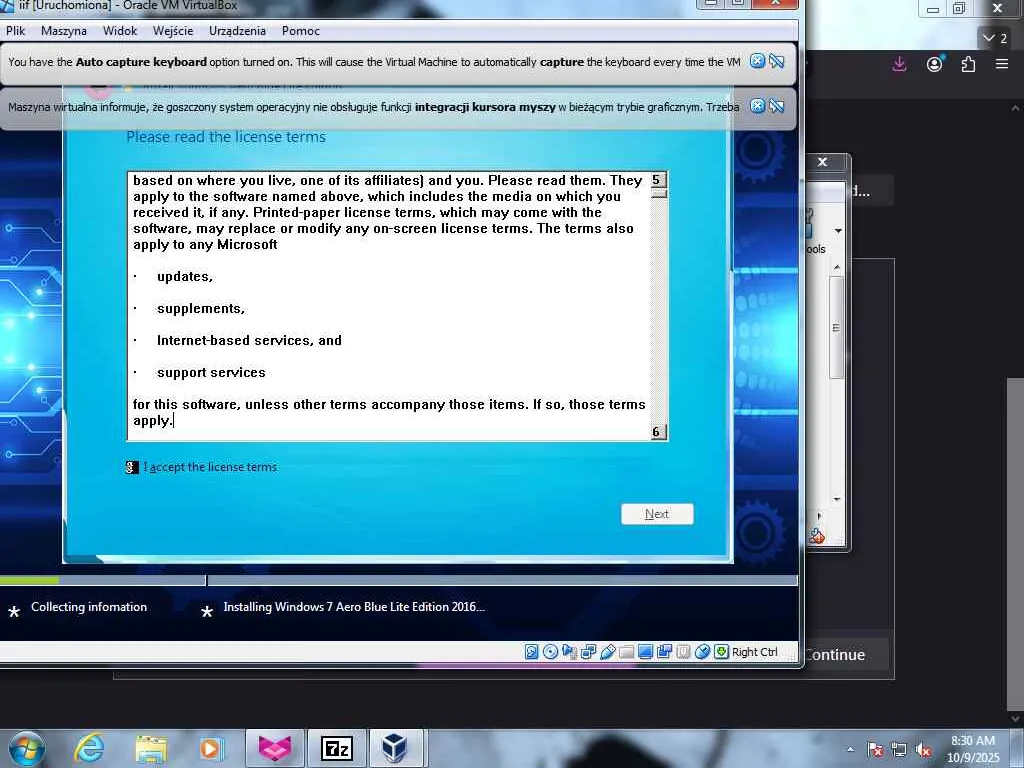Click small dialog scrollbar thumb
This screenshot has height=768, width=1024.
pyautogui.click(x=837, y=327)
